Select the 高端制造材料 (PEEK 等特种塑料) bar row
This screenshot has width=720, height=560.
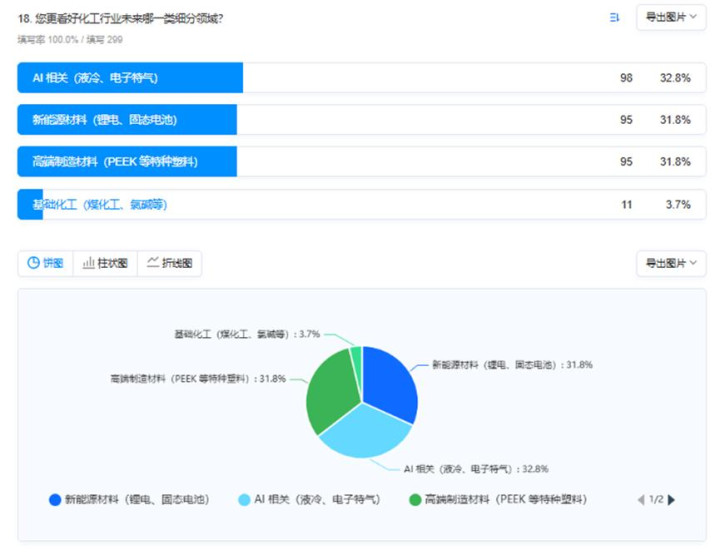coord(361,162)
